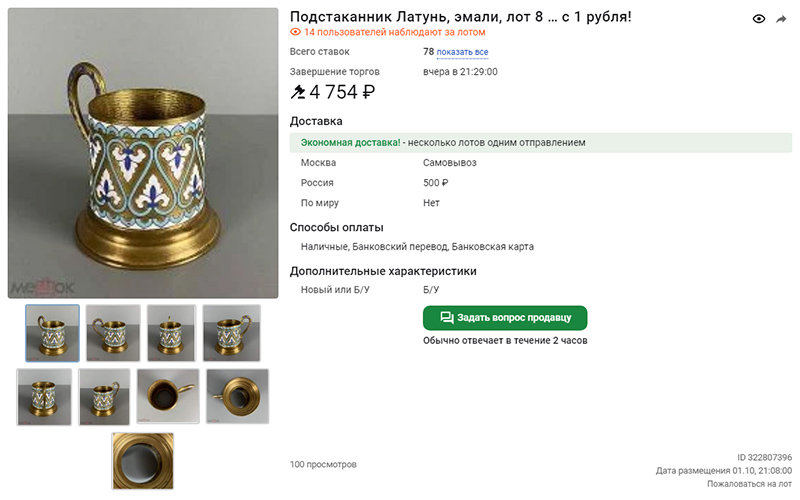
Task: Open the main cup holder photo
Action: (143, 153)
